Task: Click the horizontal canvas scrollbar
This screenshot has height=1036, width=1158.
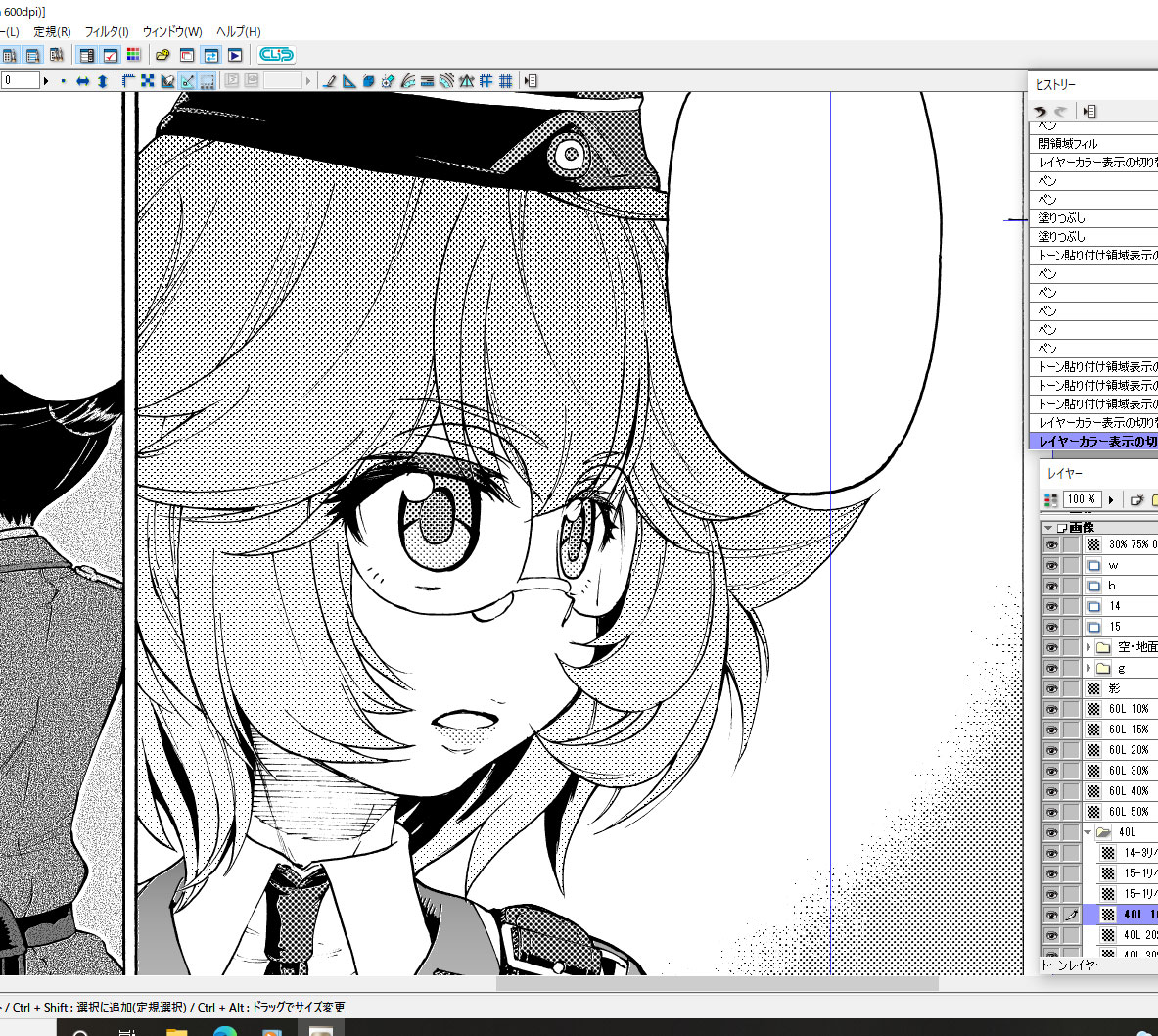Action: (717, 984)
